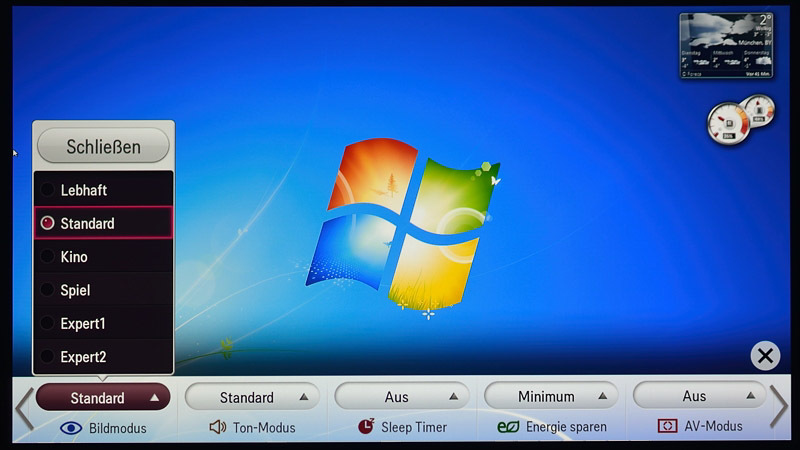Open the Ton-Modus Standard dropdown
The width and height of the screenshot is (800, 450).
252,396
